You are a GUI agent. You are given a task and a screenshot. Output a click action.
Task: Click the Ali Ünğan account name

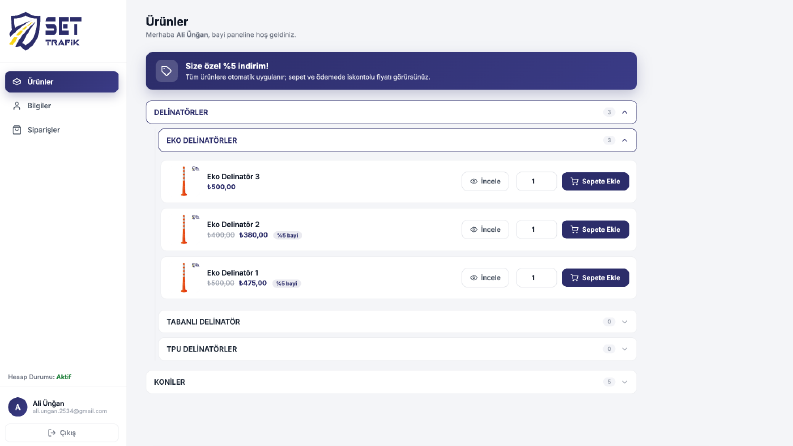(49, 403)
